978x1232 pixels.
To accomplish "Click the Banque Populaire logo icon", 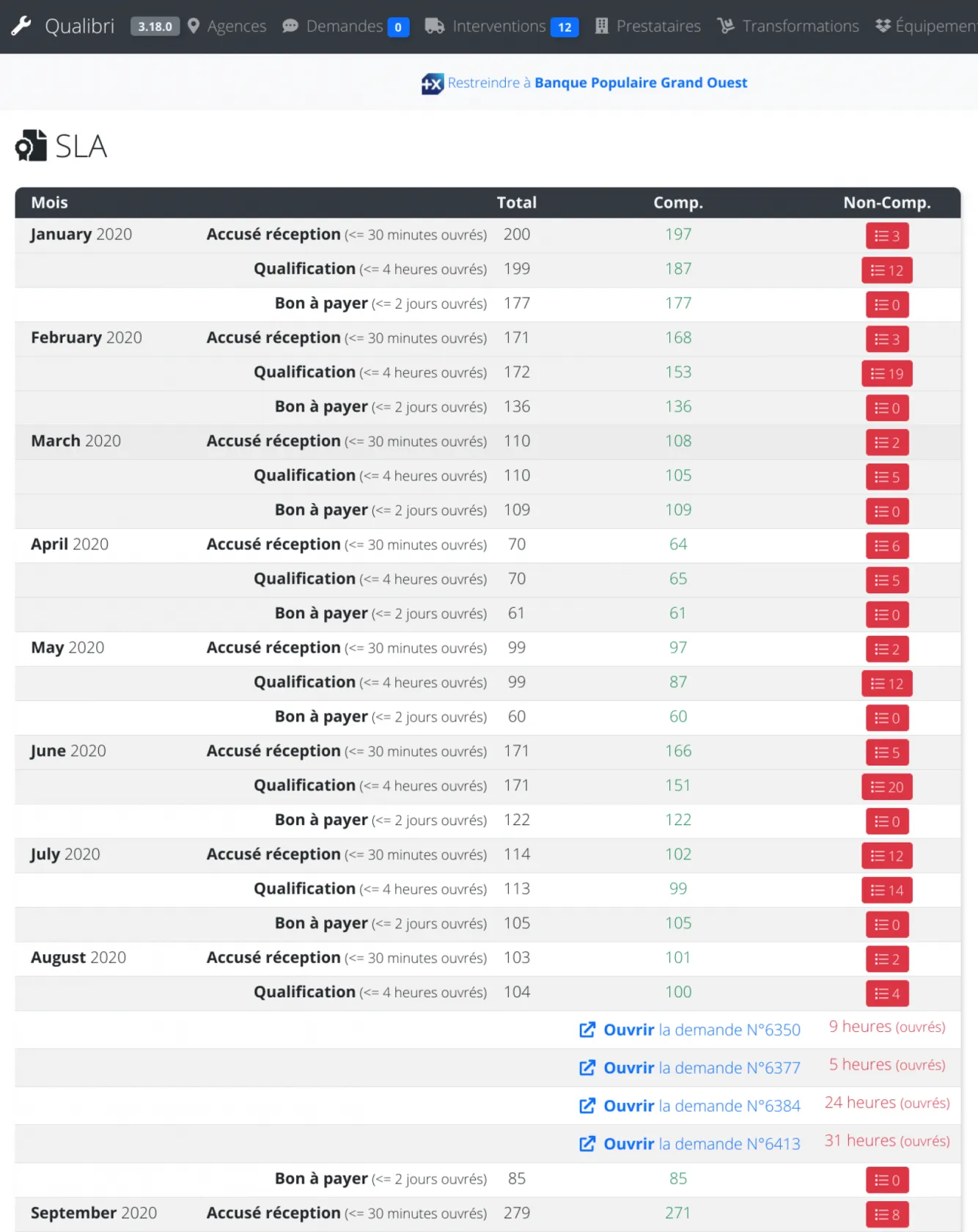I will [x=432, y=84].
